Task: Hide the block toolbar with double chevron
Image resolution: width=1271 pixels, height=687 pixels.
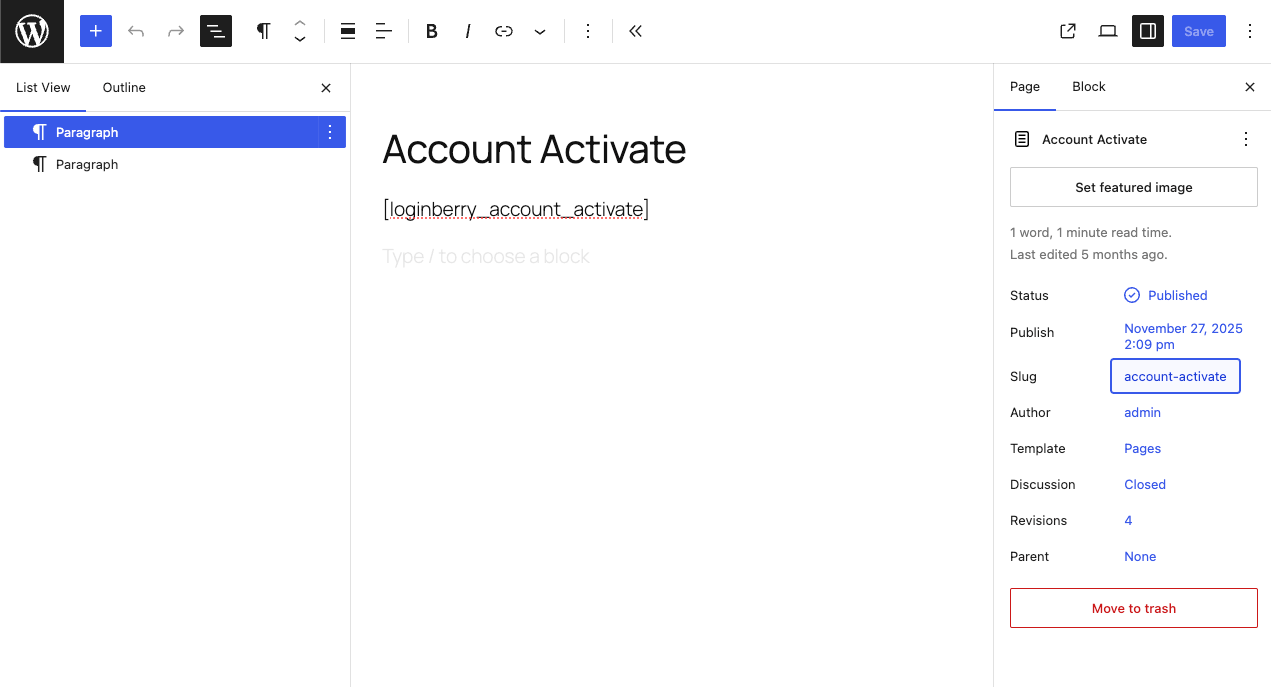Action: click(636, 31)
